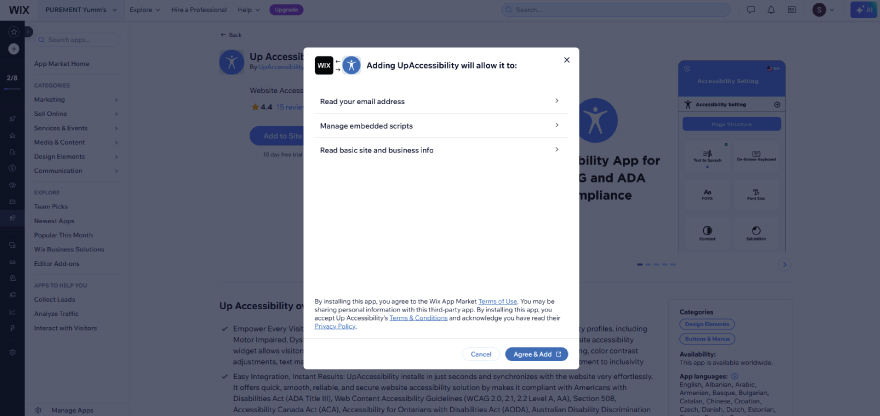The height and width of the screenshot is (416, 880).
Task: Open the notifications bell icon
Action: coord(771,10)
